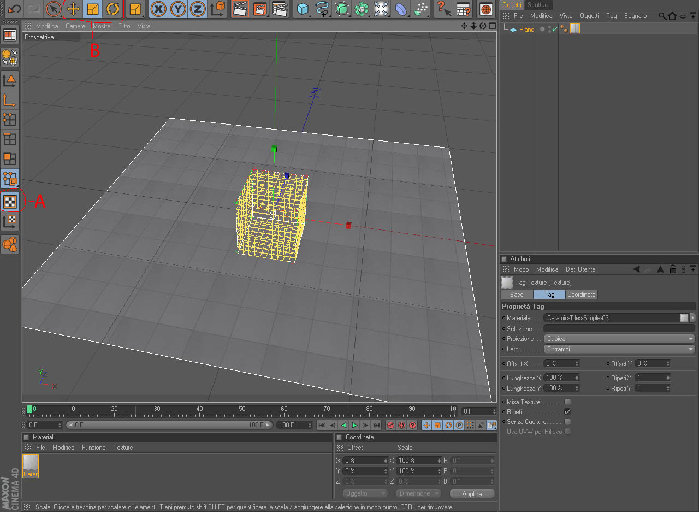Screen dimensions: 699x512
Task: Click the play forward button
Action: [354, 425]
